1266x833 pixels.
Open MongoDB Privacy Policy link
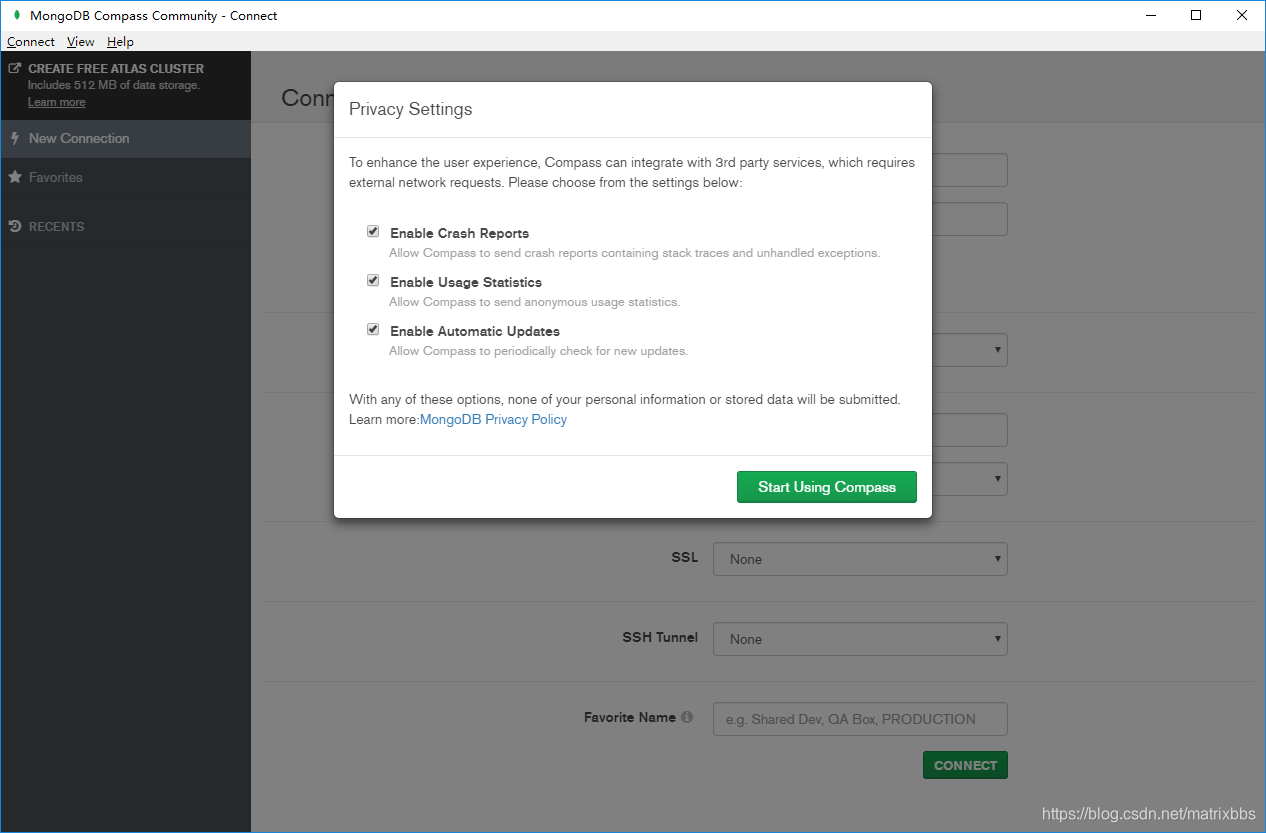(493, 419)
